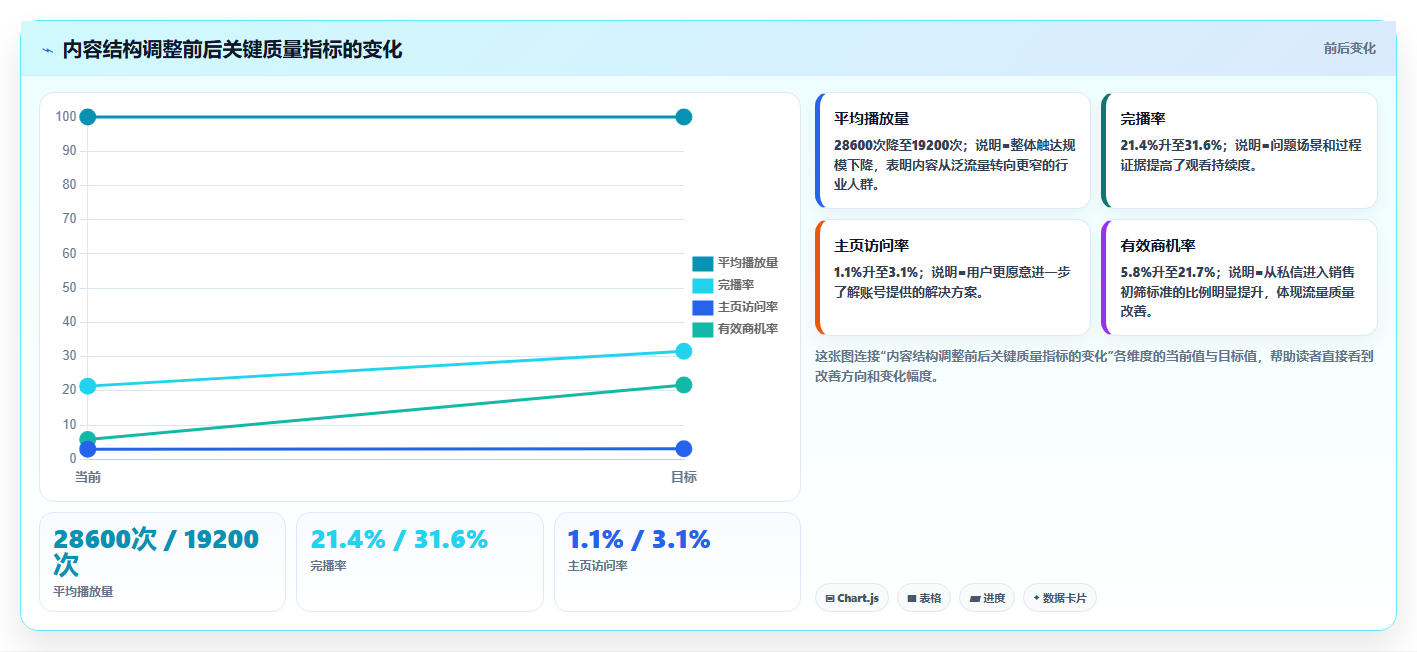Click the 有效商机率 data point at 目标
Screen dimensions: 1417x652
point(684,385)
